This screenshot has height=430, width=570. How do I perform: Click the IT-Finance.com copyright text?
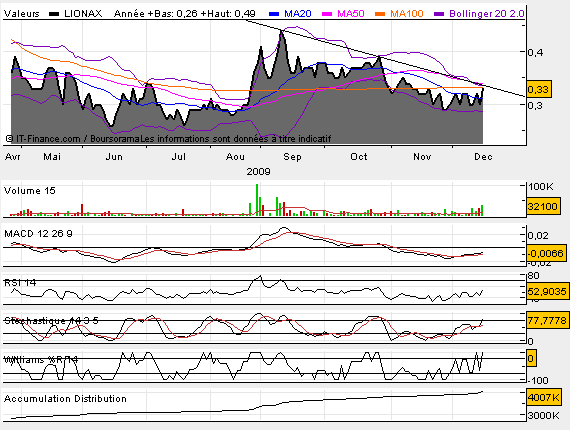[x=43, y=139]
